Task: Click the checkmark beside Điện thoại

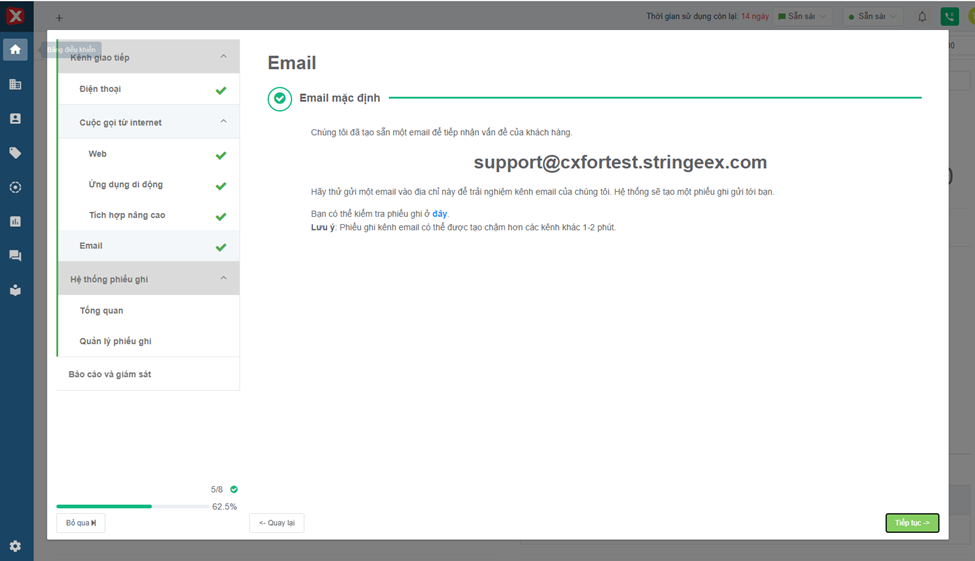Action: pyautogui.click(x=221, y=90)
